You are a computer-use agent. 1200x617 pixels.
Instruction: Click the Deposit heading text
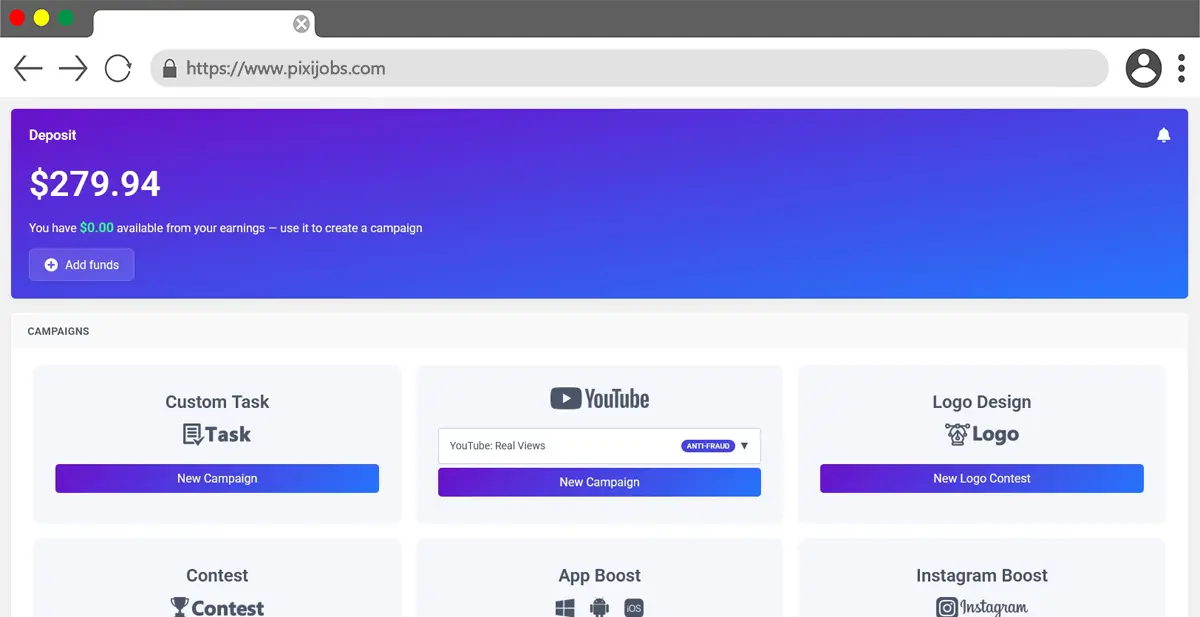(x=53, y=135)
